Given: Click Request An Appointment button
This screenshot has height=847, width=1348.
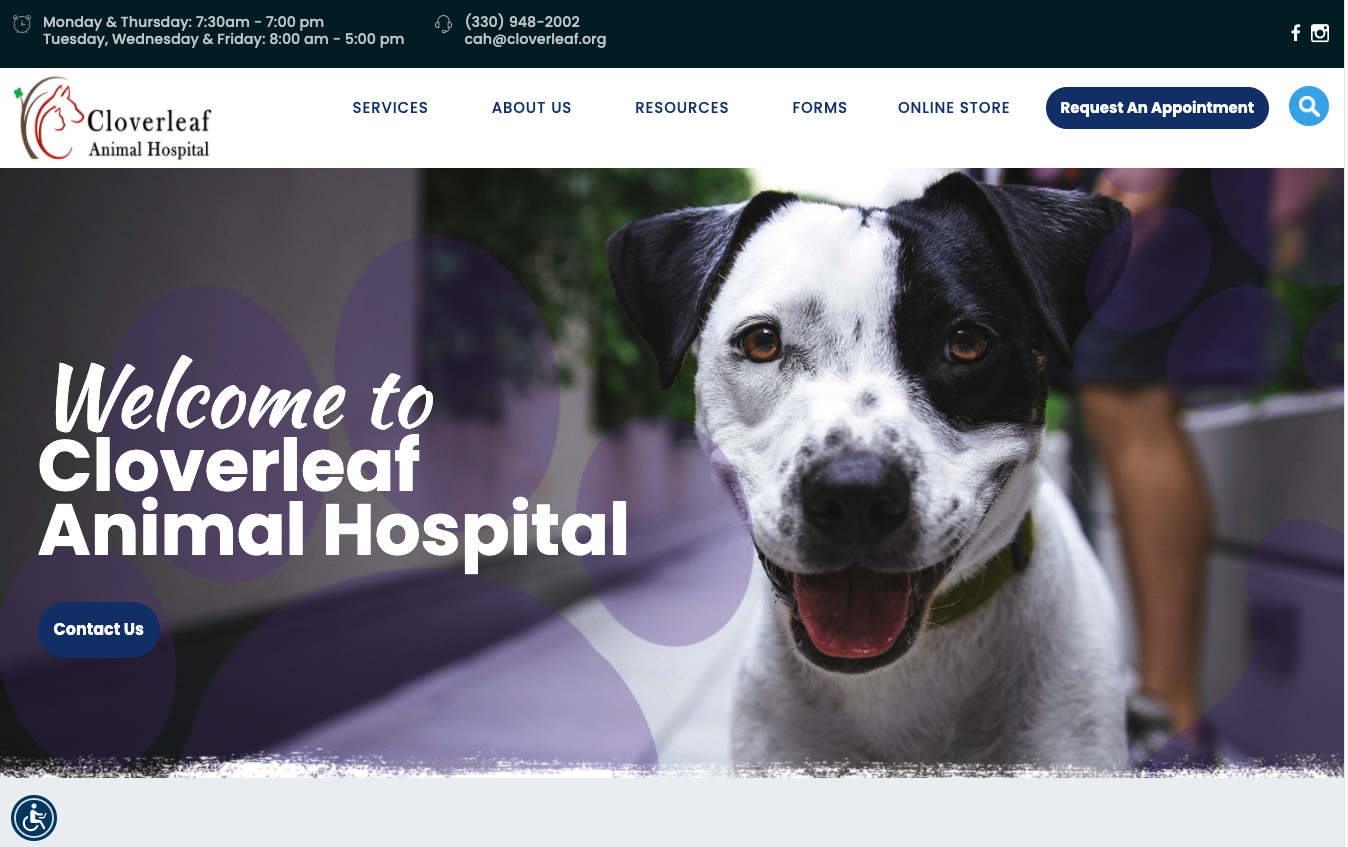Looking at the screenshot, I should (1157, 108).
